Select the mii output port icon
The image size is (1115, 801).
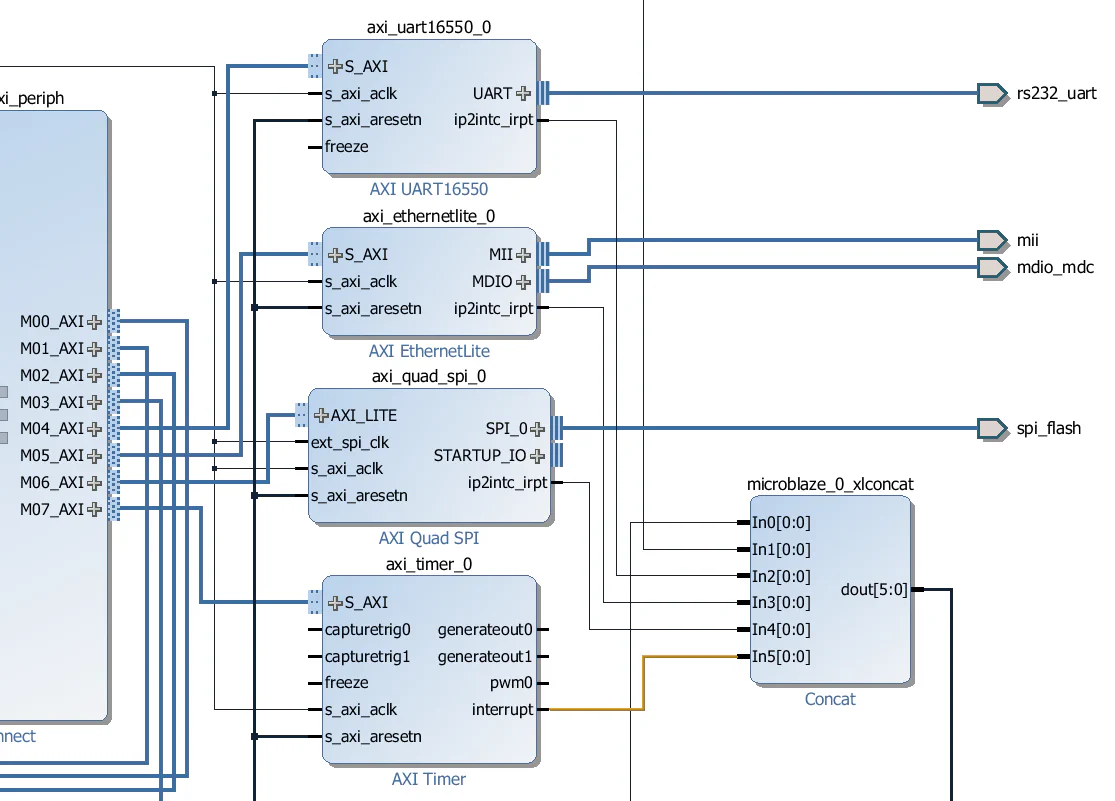tap(991, 240)
